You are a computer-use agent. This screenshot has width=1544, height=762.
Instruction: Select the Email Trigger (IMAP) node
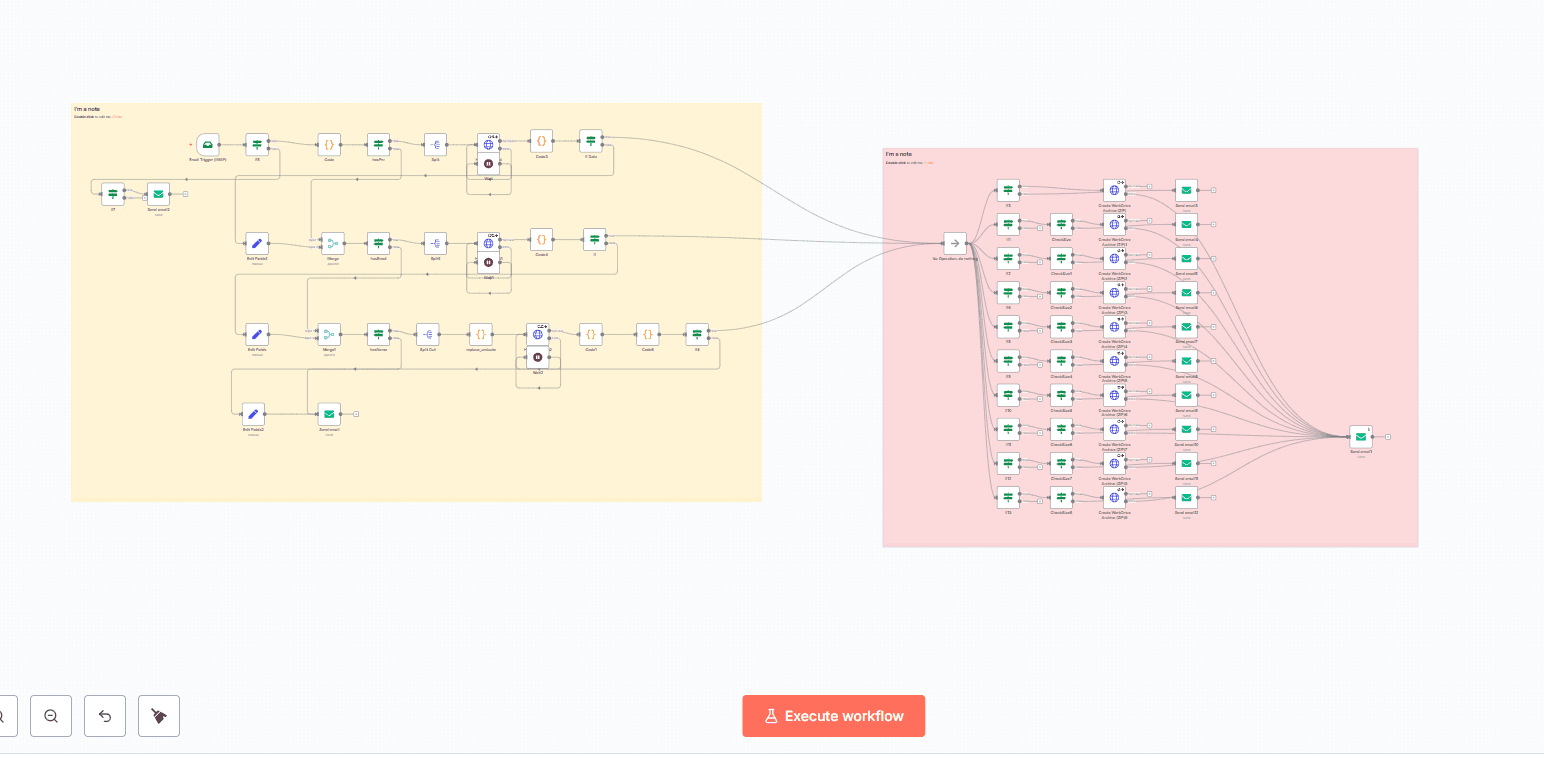click(x=208, y=145)
